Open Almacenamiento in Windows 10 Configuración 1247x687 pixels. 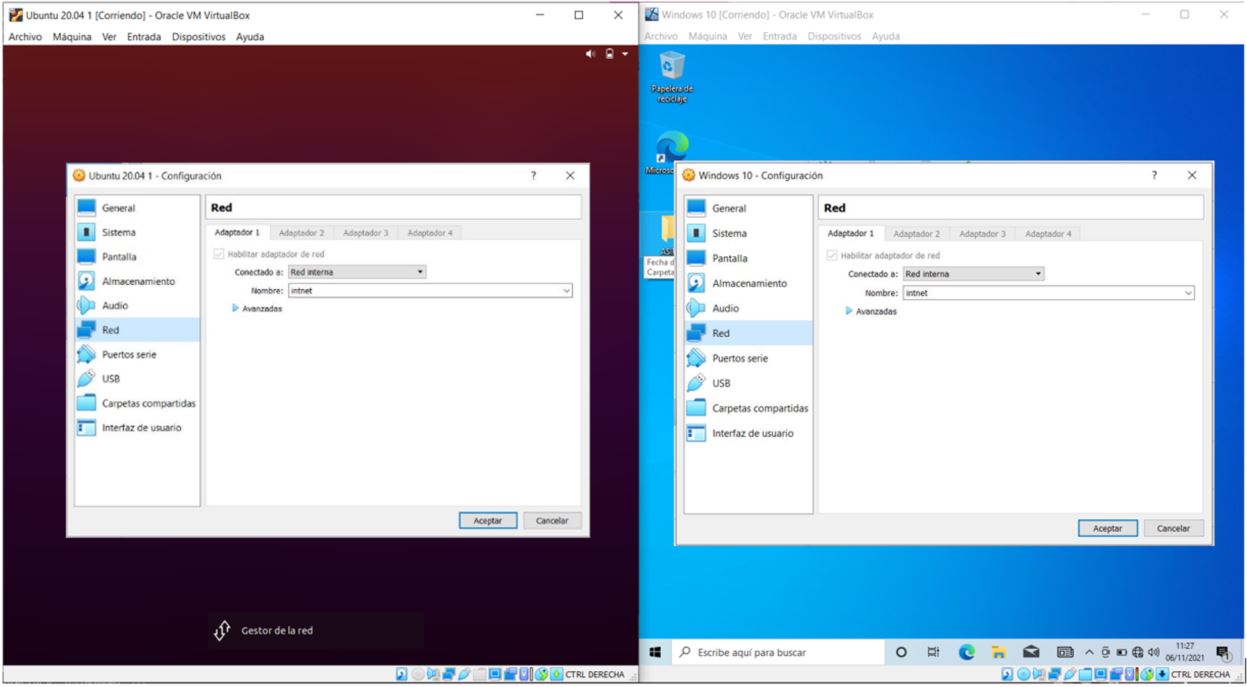point(748,283)
